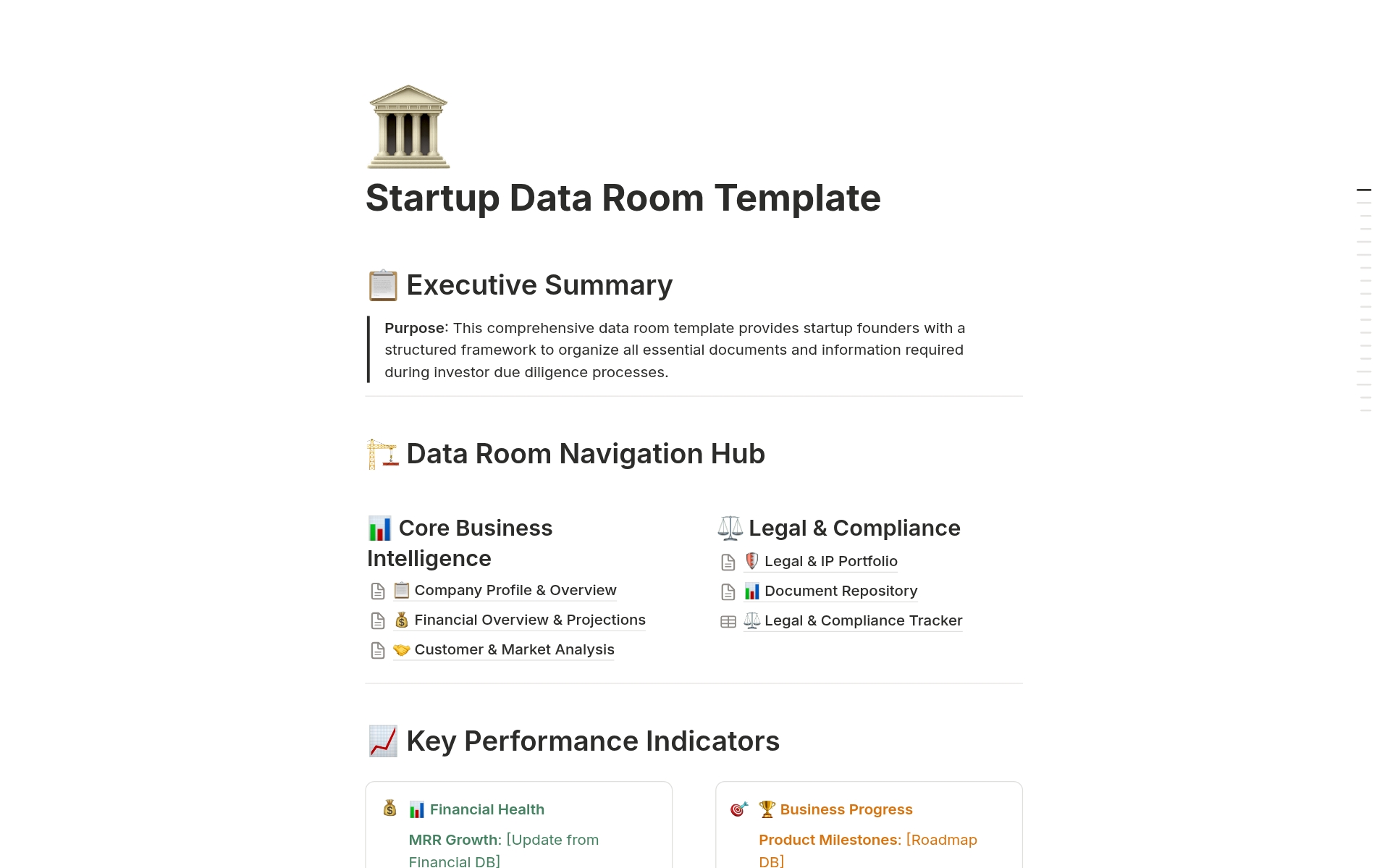1390x868 pixels.
Task: Open Company Profile & Overview page
Action: 515,591
